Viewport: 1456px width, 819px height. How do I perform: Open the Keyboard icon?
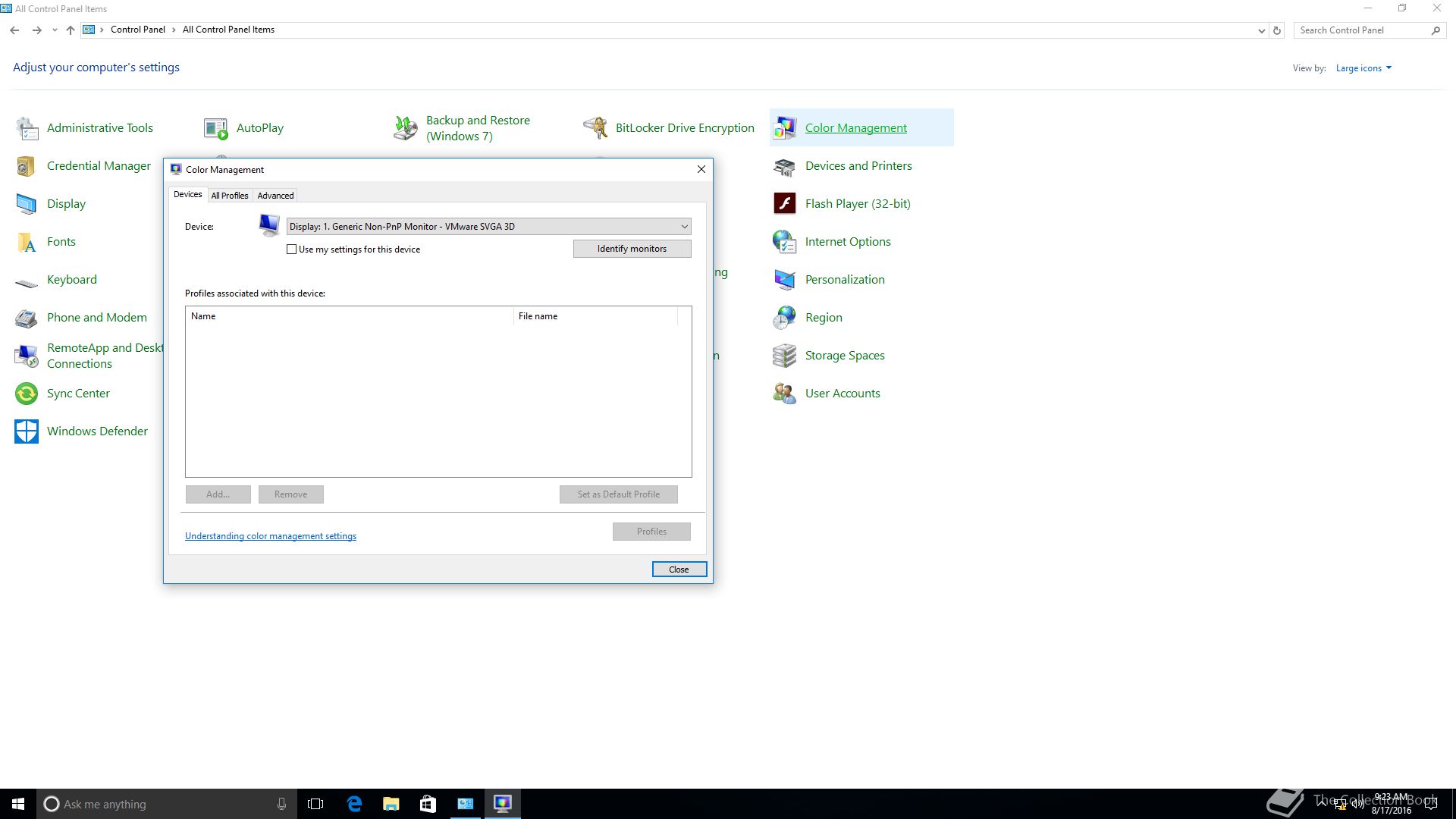[x=27, y=282]
